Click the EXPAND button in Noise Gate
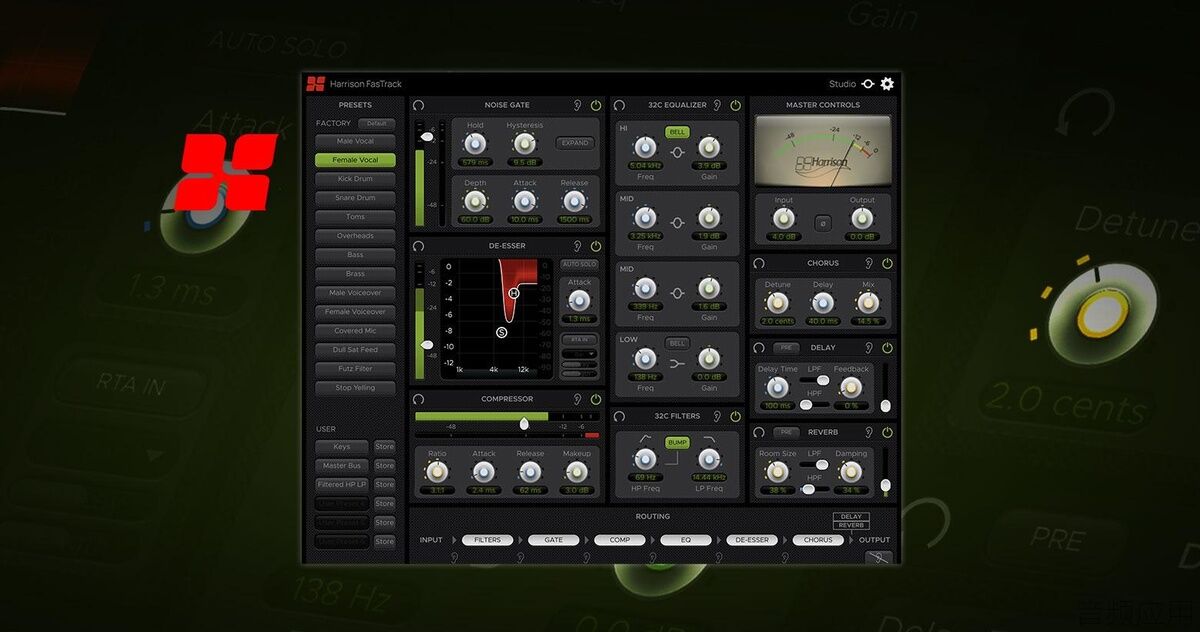 point(575,143)
